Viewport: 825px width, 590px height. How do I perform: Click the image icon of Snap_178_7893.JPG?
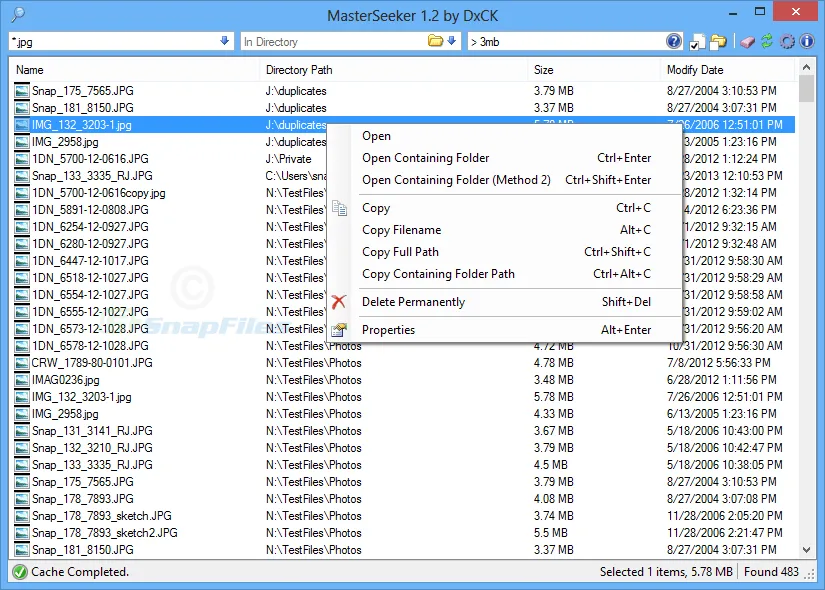tap(22, 499)
